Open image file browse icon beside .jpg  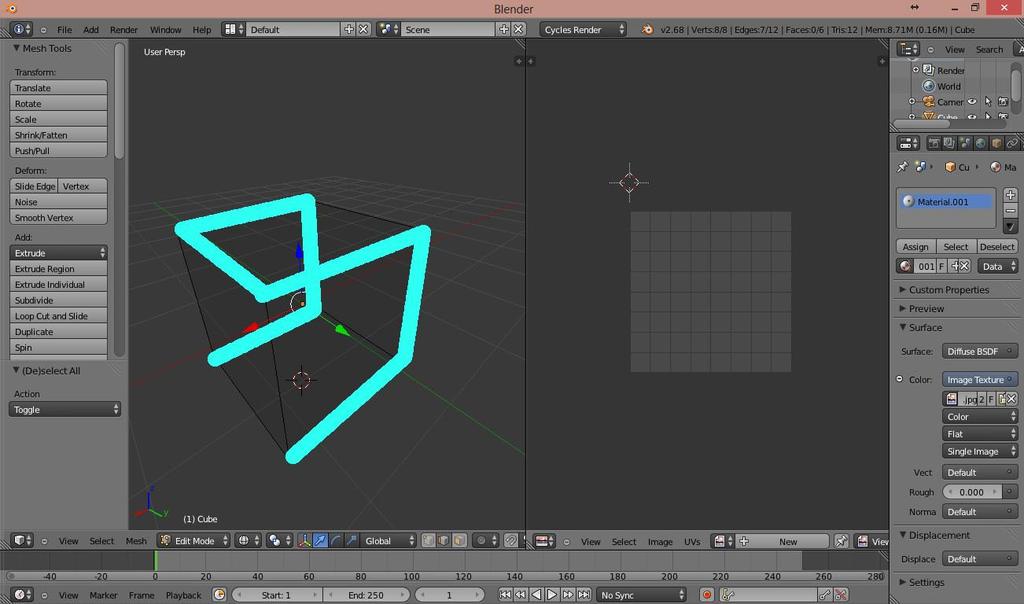point(952,398)
